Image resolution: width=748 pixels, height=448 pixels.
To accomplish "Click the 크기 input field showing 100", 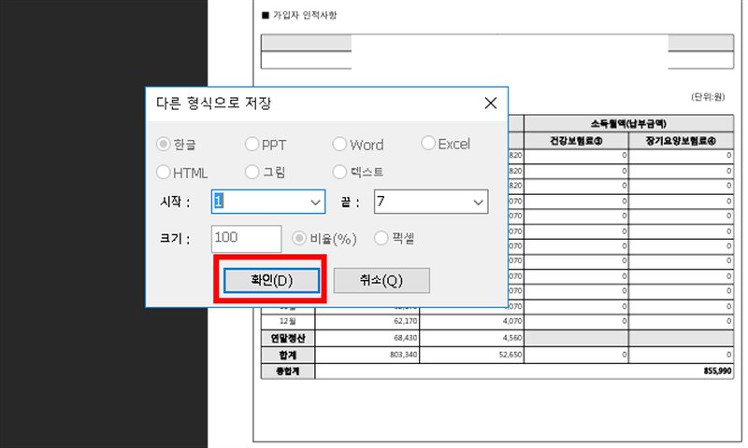I will pos(246,239).
